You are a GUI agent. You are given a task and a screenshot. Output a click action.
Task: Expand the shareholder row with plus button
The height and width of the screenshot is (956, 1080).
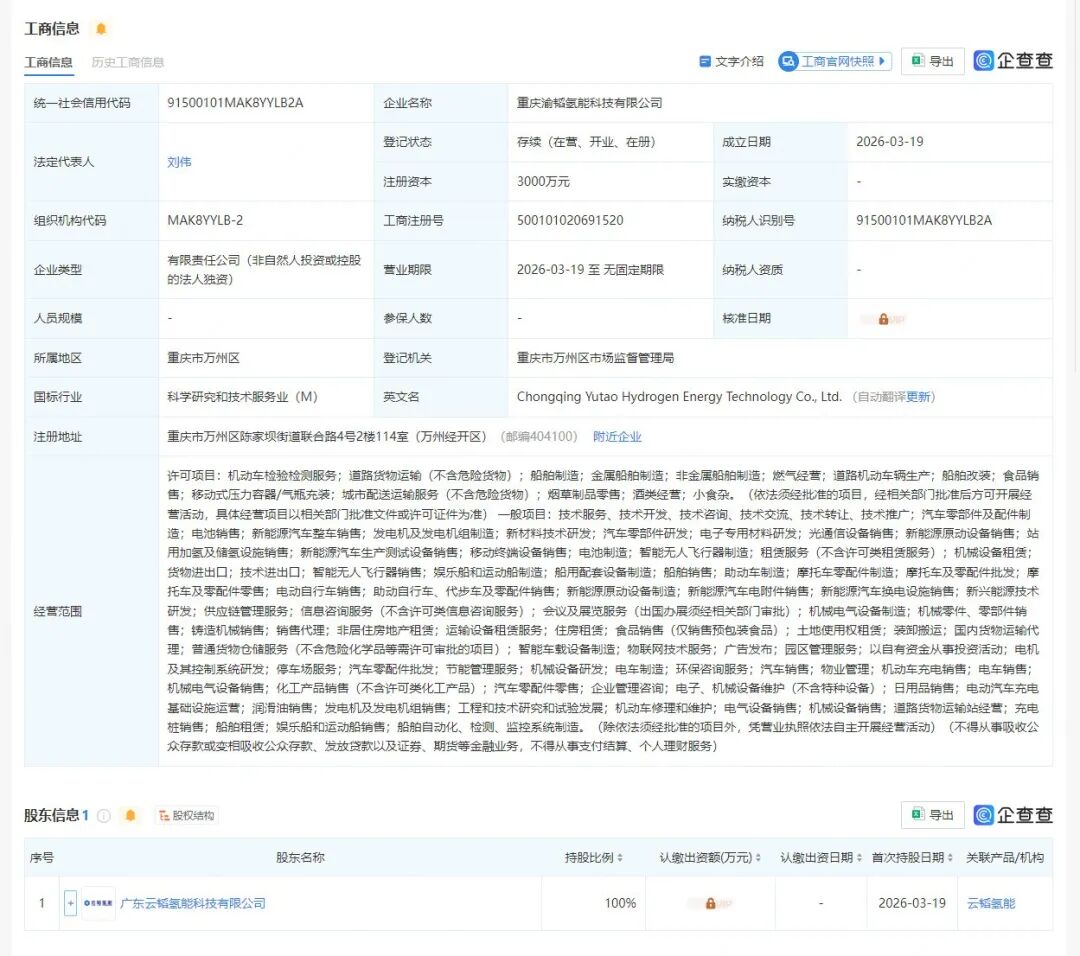[x=70, y=903]
